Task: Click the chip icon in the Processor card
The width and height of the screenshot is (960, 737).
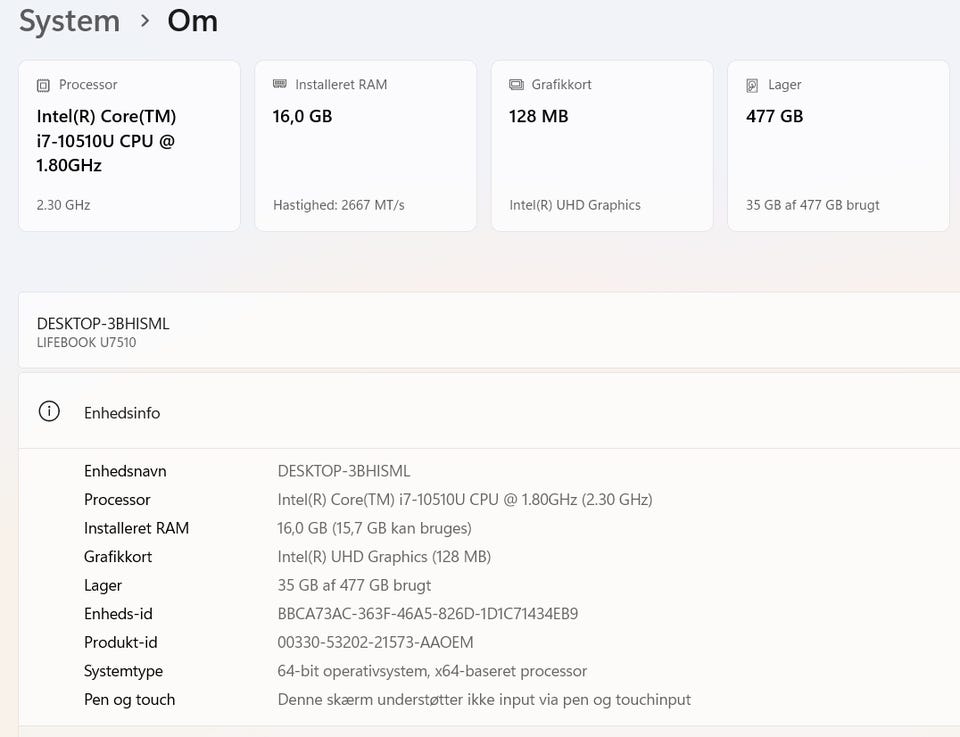Action: [43, 85]
